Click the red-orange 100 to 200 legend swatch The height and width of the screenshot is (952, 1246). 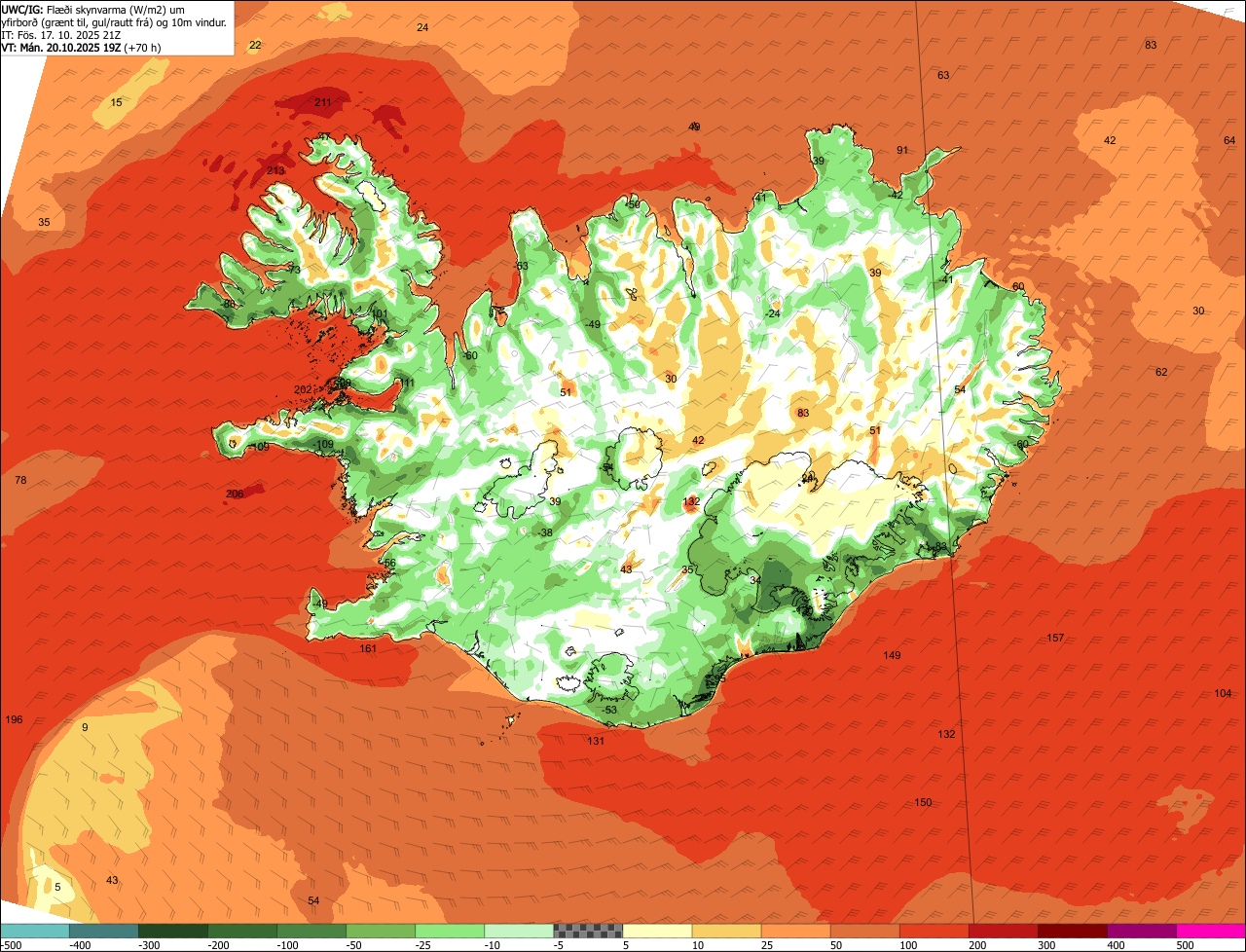tap(934, 931)
